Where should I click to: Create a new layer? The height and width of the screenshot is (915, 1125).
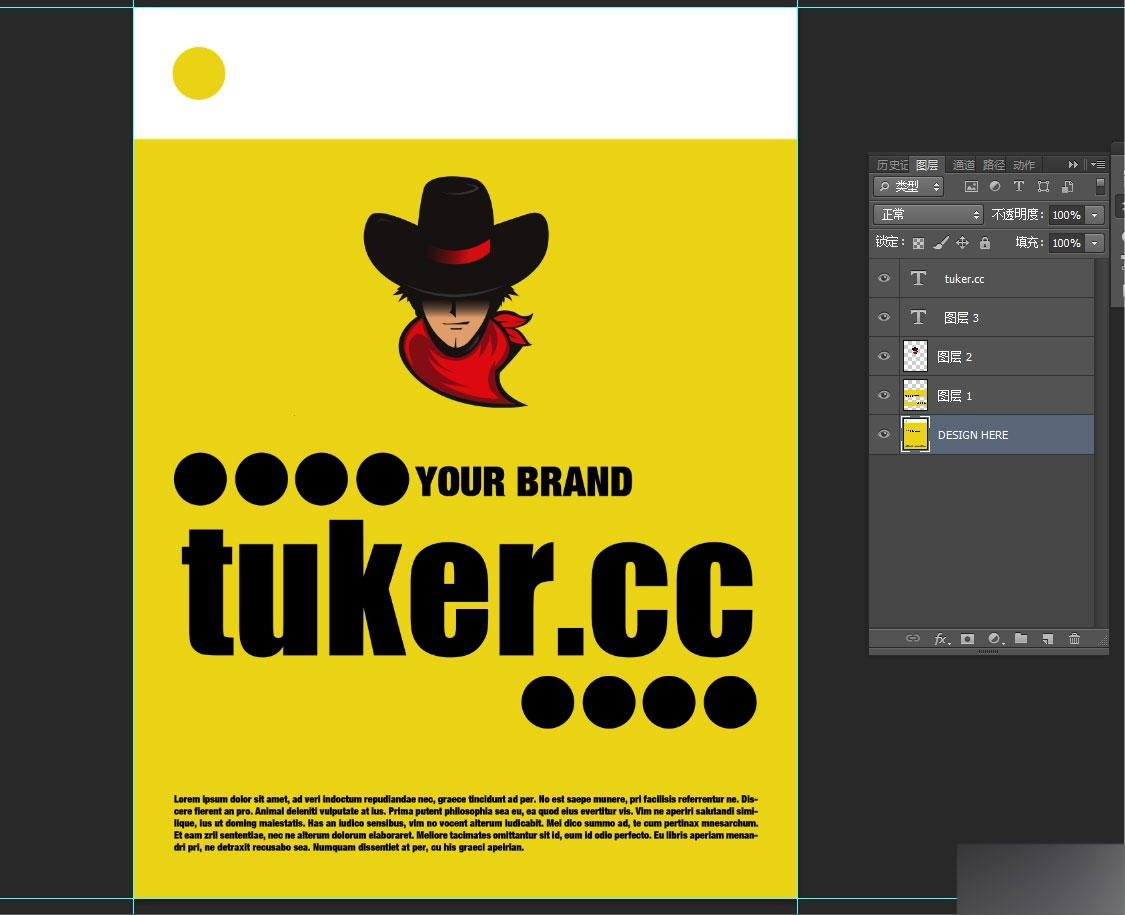click(x=1048, y=639)
